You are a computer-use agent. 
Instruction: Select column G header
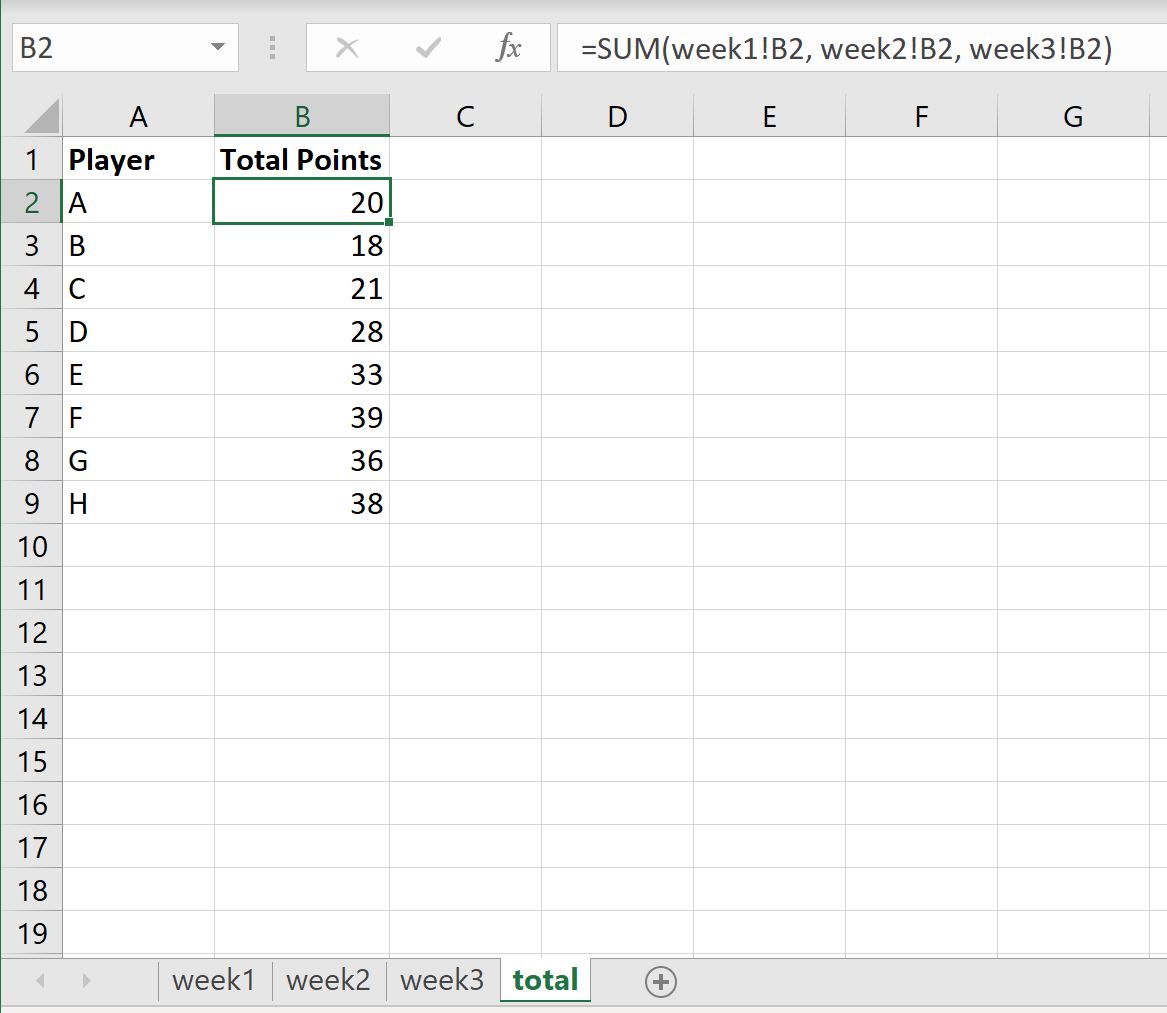(x=1072, y=116)
